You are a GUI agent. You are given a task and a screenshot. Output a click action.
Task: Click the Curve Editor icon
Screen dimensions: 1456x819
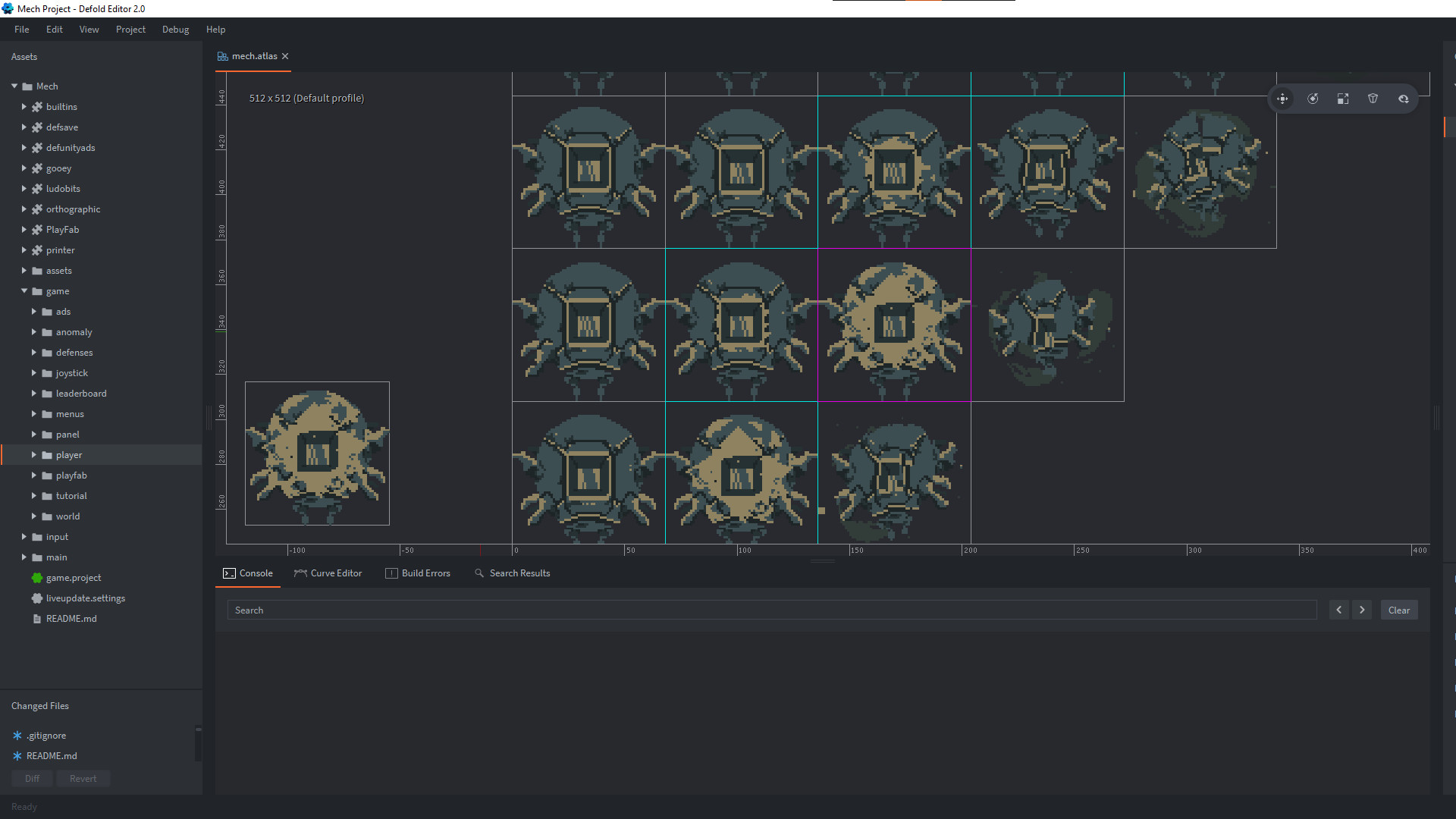click(x=302, y=573)
